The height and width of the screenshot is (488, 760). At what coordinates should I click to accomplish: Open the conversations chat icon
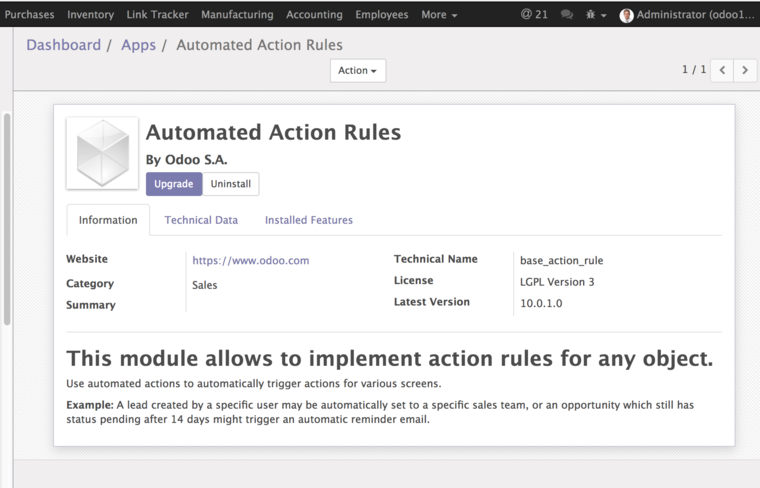coord(567,15)
